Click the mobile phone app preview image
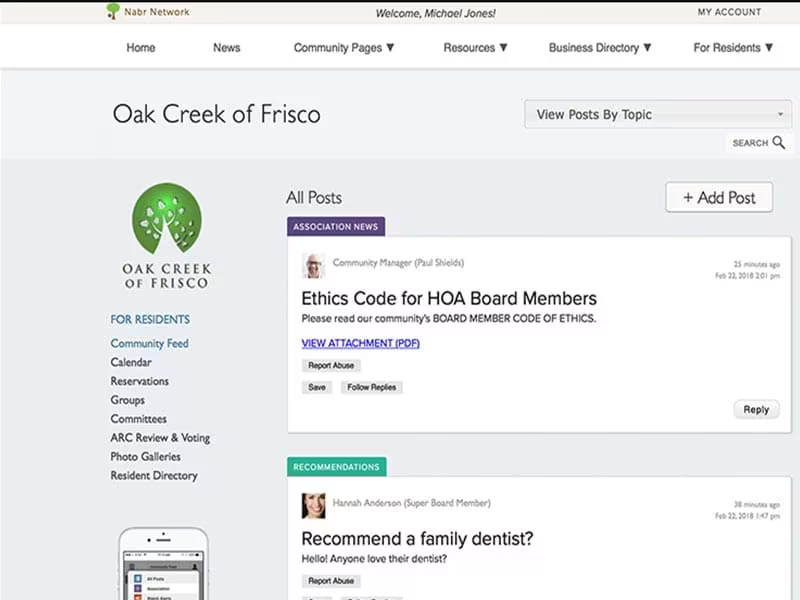The width and height of the screenshot is (800, 600). point(163,564)
